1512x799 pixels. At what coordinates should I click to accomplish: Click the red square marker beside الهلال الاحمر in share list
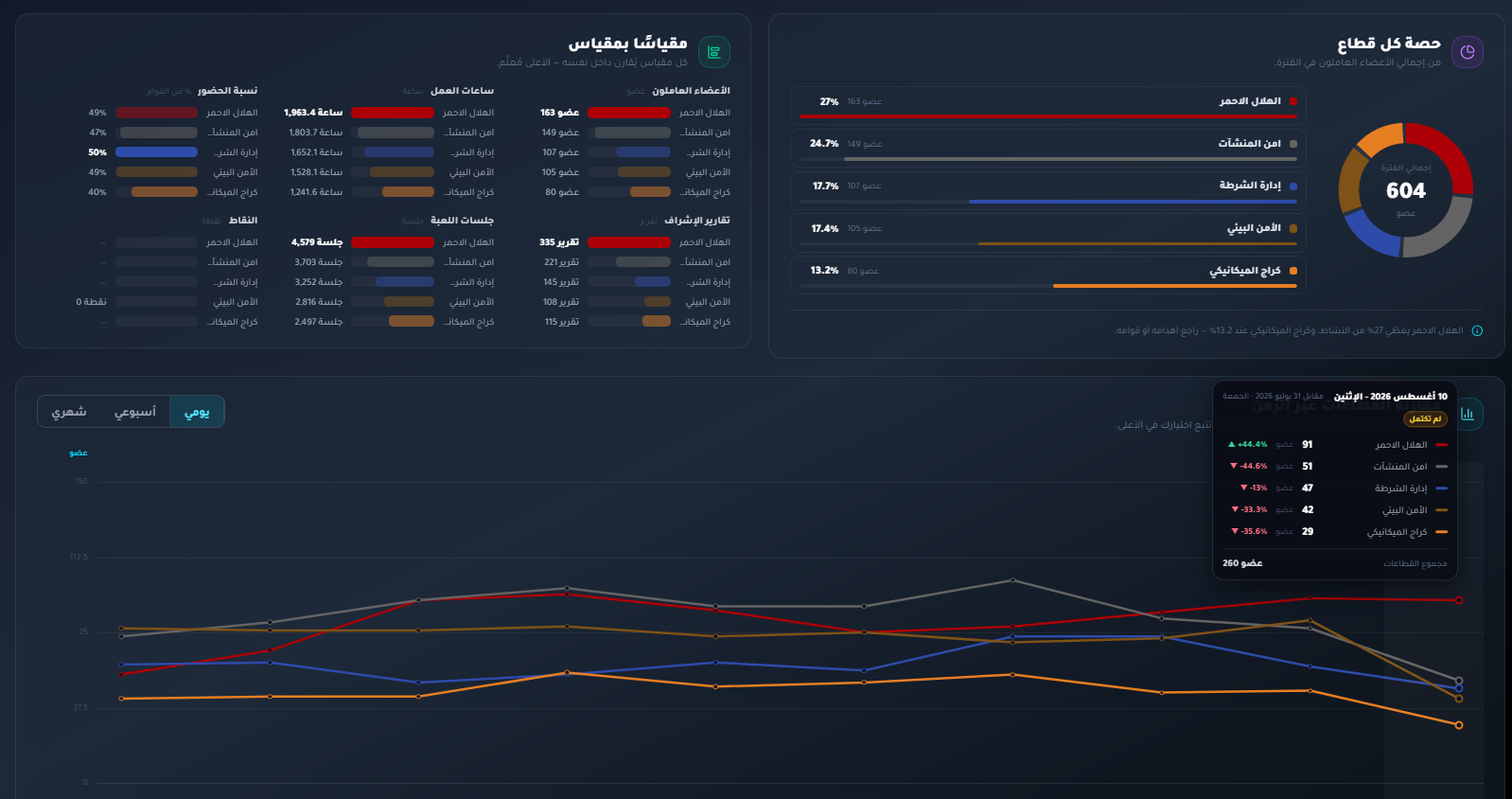pyautogui.click(x=1293, y=101)
